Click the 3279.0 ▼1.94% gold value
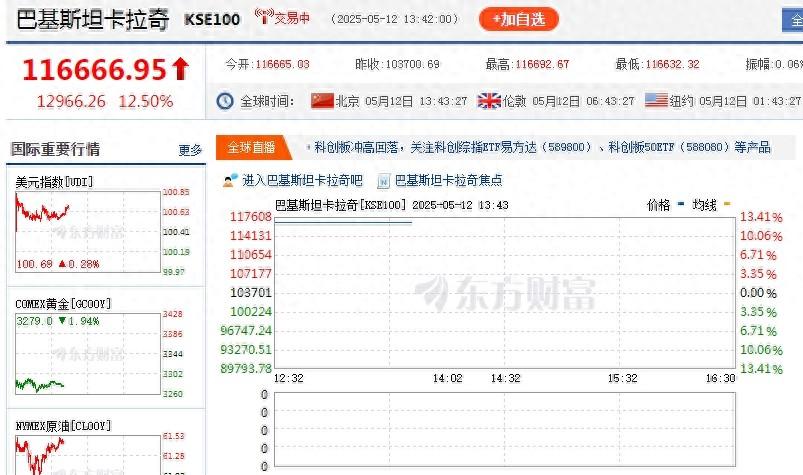The height and width of the screenshot is (475, 803). [x=58, y=321]
